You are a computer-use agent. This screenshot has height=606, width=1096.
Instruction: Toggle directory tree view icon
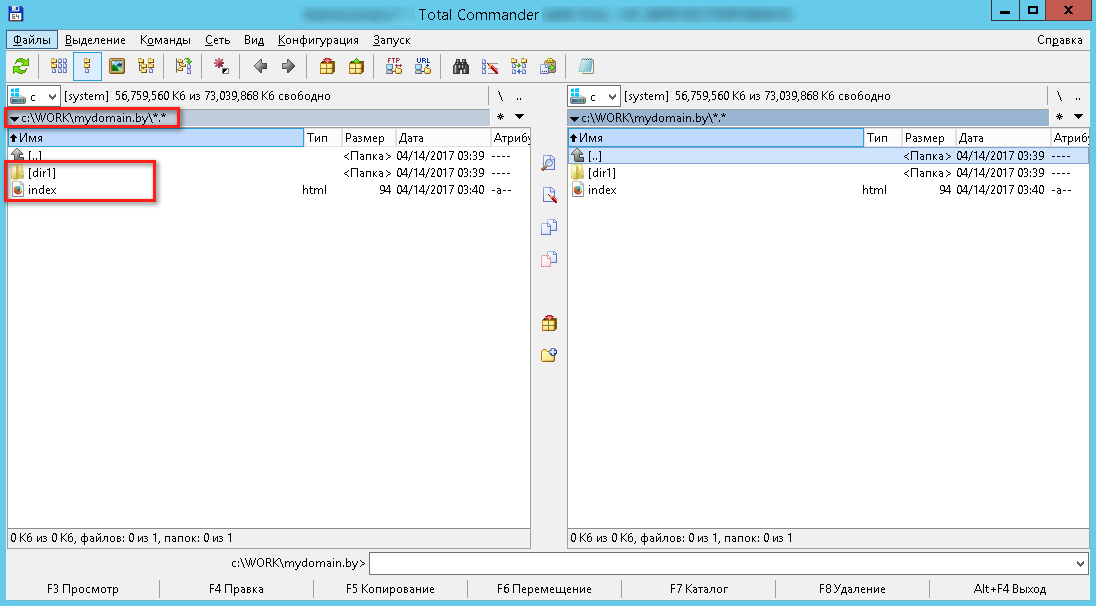145,66
